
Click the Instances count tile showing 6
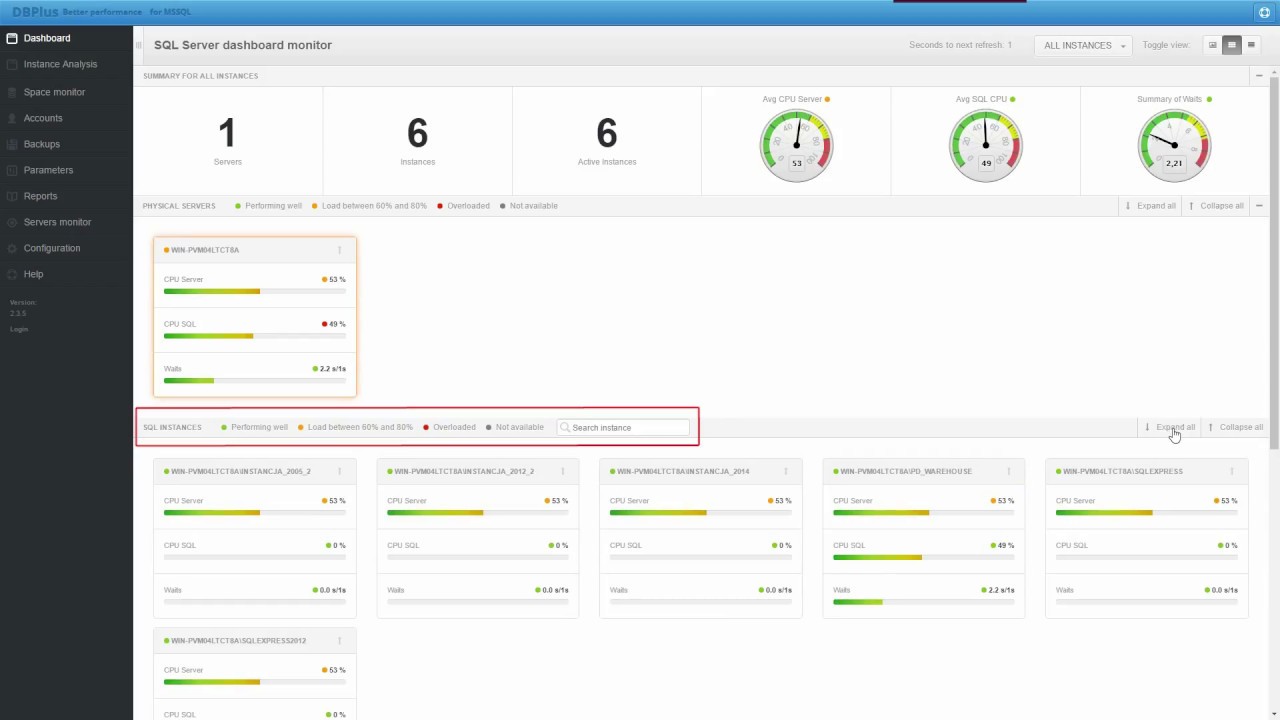(417, 140)
